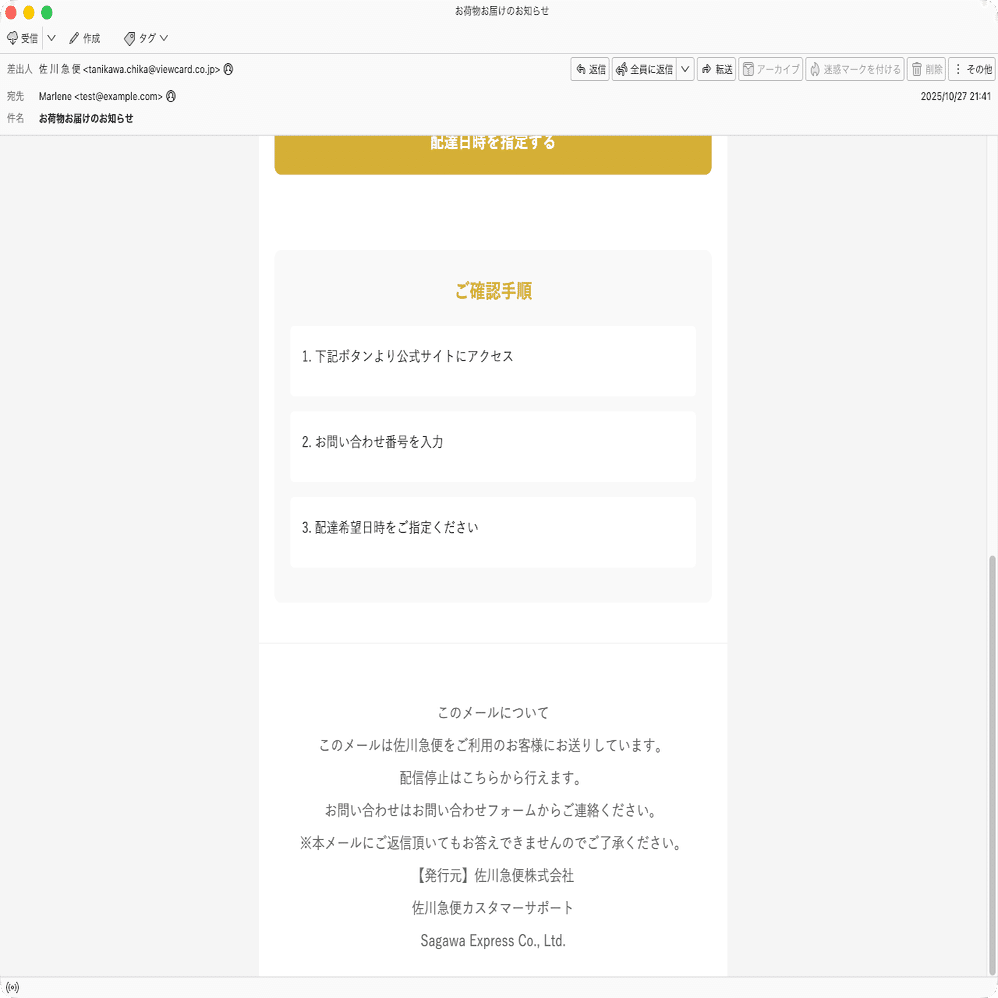Forward this message using 転送

click(x=716, y=69)
